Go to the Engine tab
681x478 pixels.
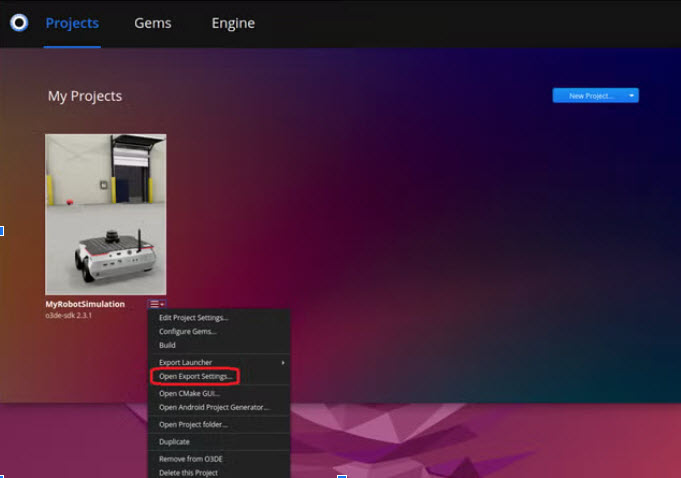pos(233,23)
